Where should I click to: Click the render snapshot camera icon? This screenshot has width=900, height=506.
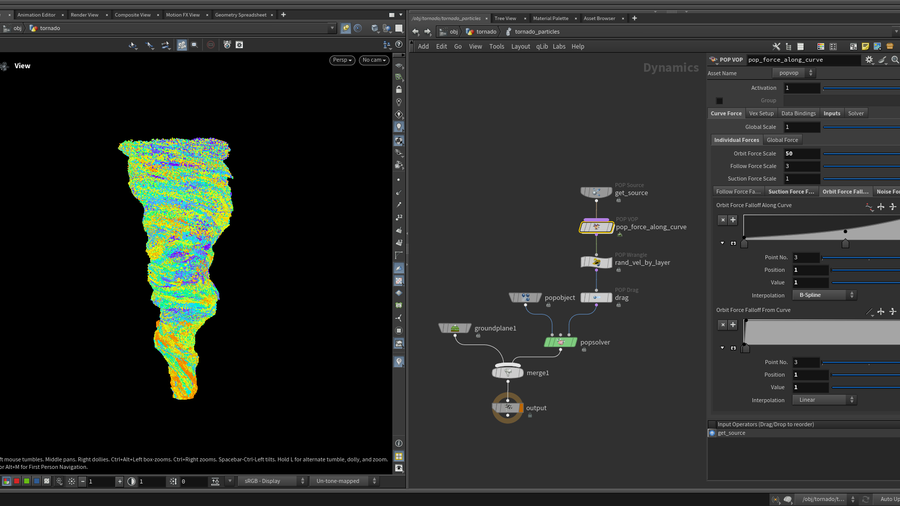240,45
